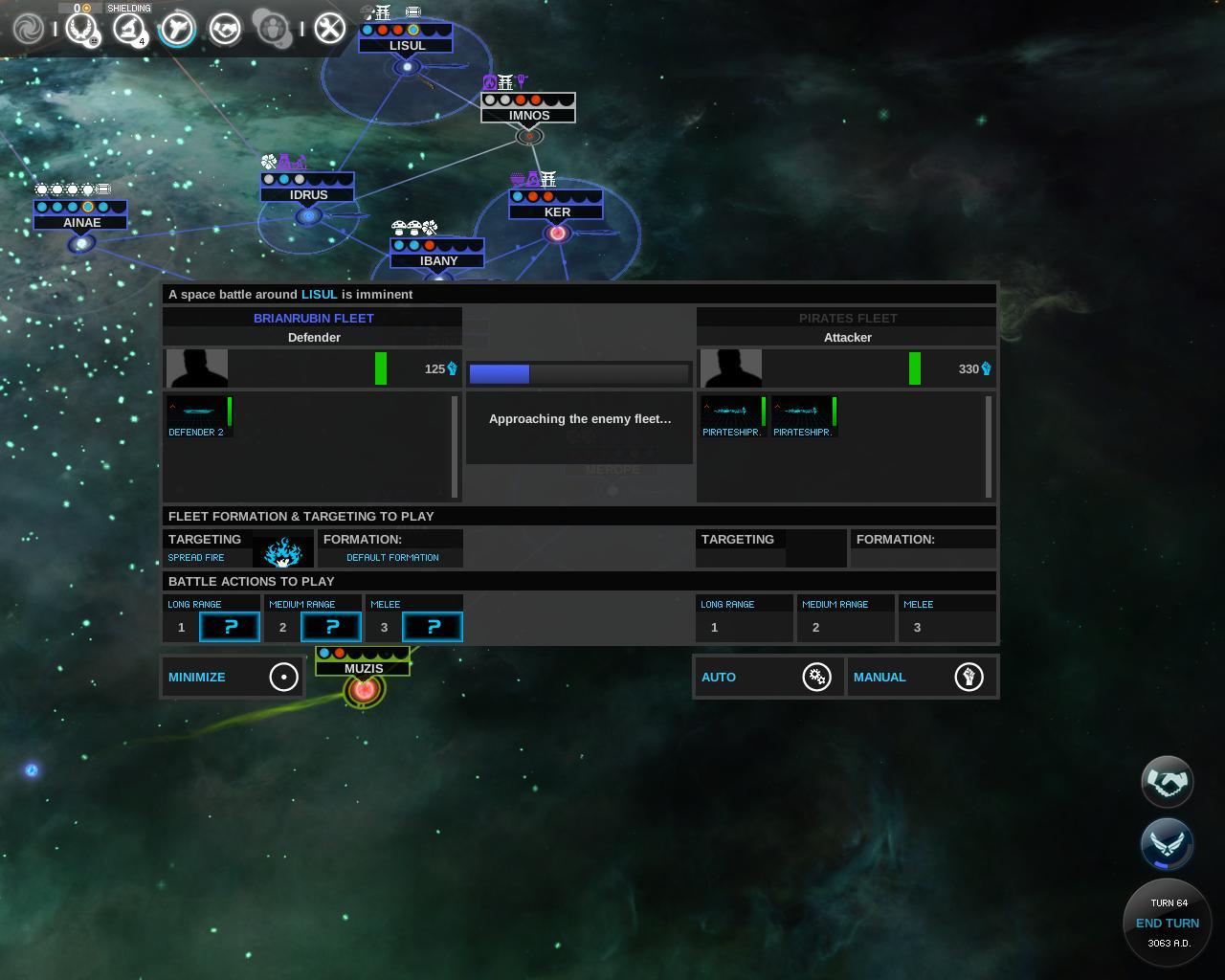Image resolution: width=1225 pixels, height=980 pixels.
Task: Click the diplomacy notification above wings icon
Action: click(x=1167, y=782)
